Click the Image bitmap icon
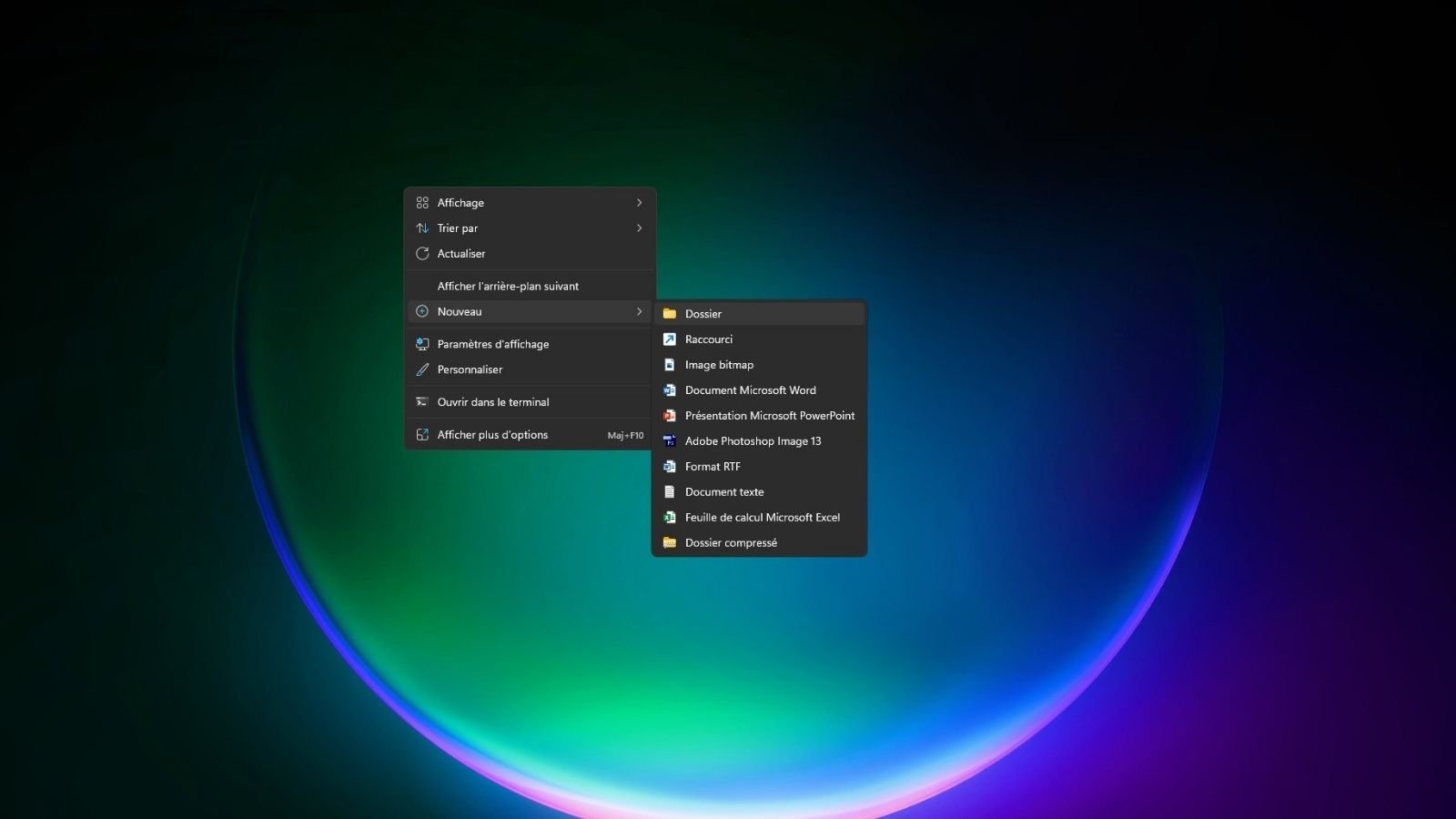The image size is (1456, 819). click(670, 364)
